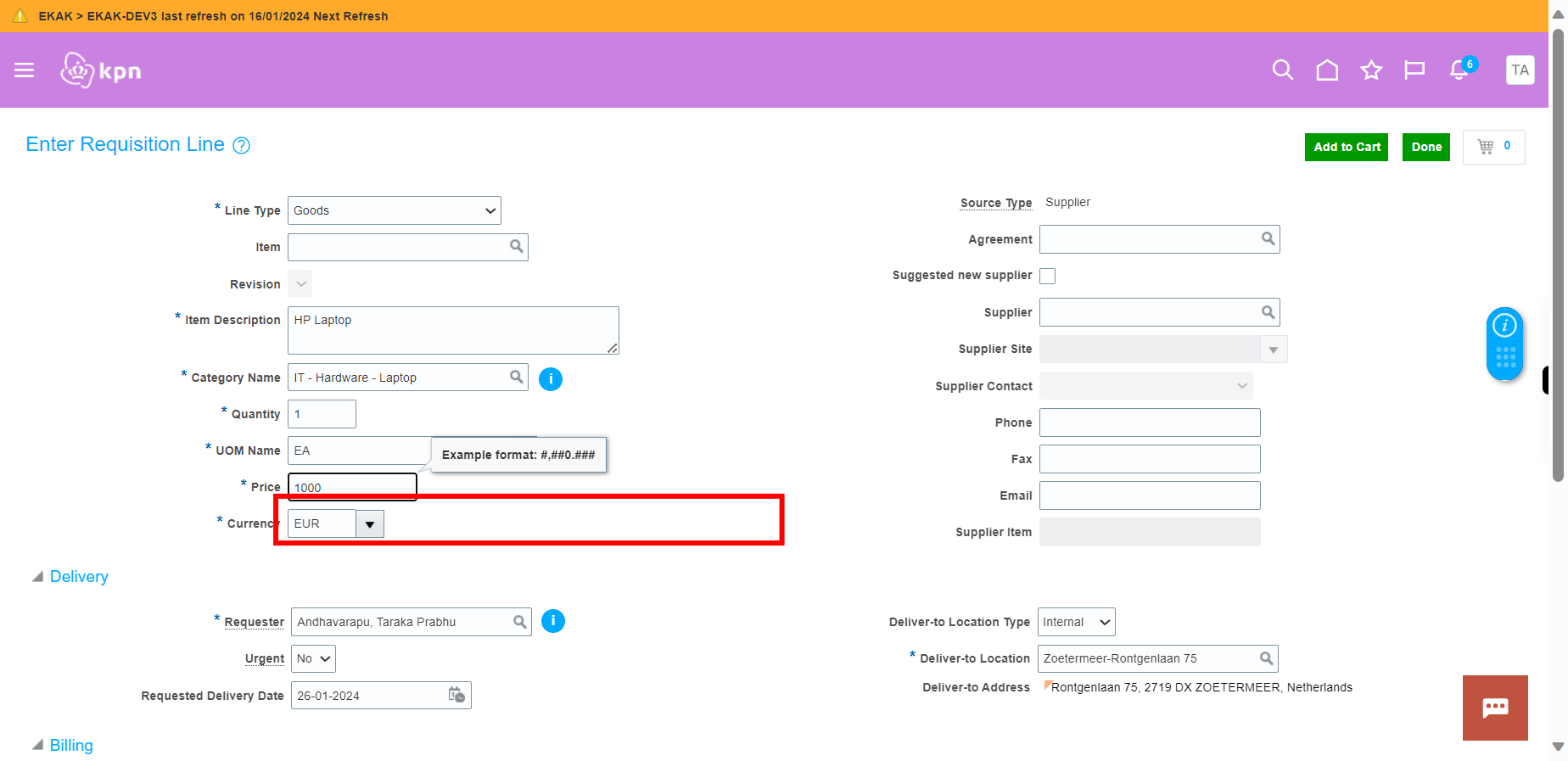1568x761 pixels.
Task: Open the Line Type dropdown
Action: coord(395,210)
